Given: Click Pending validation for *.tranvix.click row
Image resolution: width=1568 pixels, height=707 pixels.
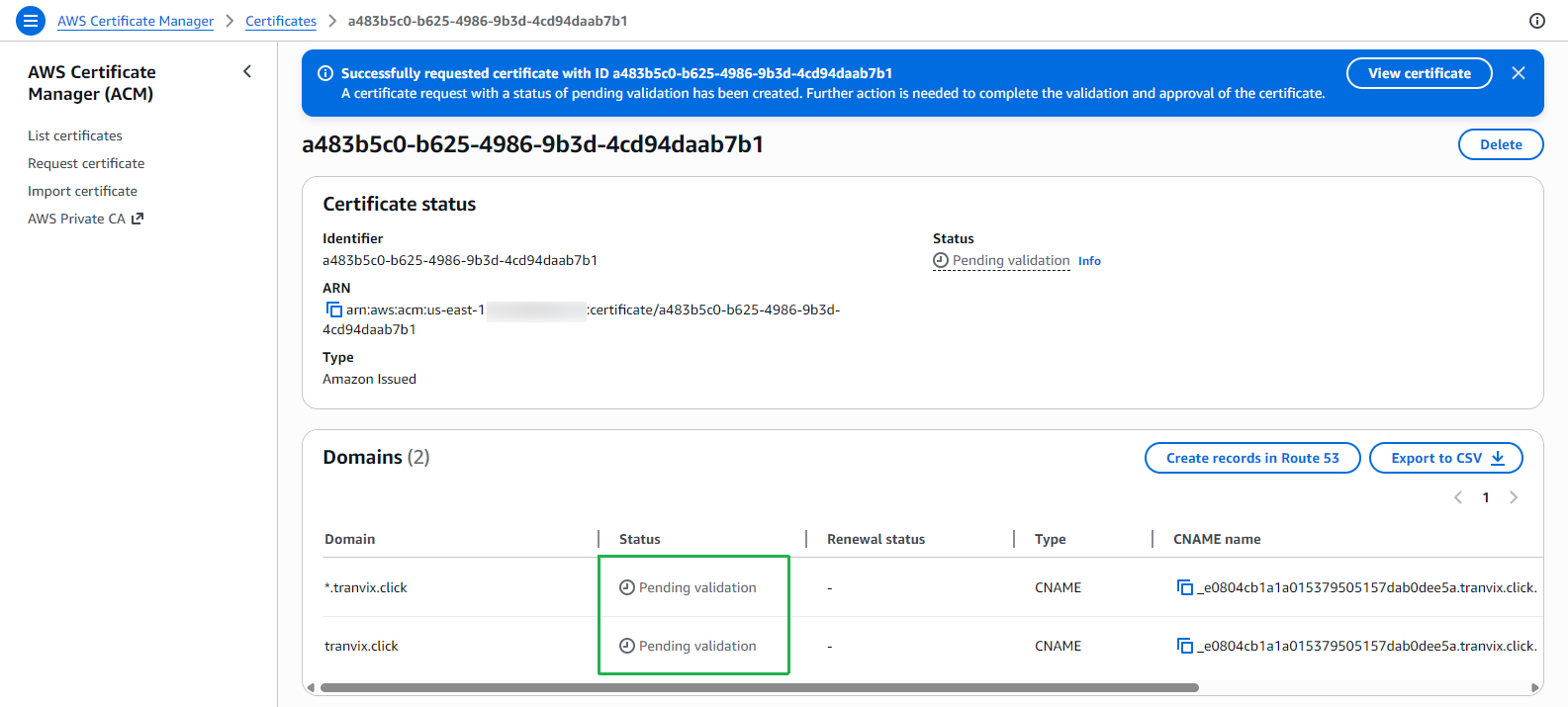Looking at the screenshot, I should point(688,587).
